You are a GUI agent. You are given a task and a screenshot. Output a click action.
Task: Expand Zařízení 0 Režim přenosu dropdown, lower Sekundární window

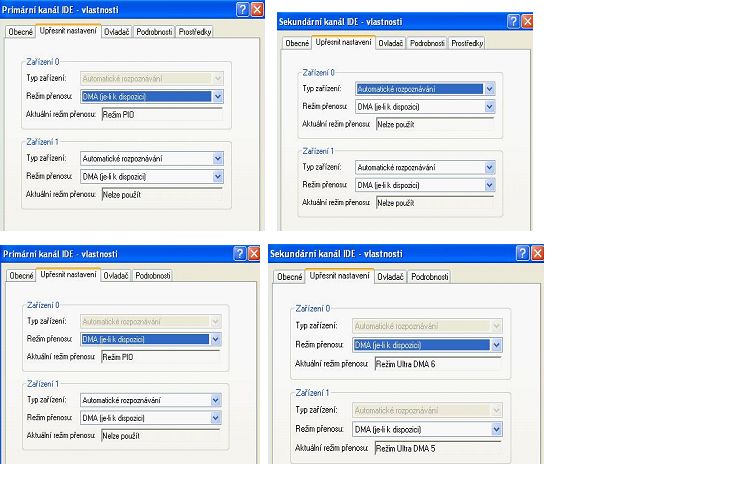coord(496,345)
